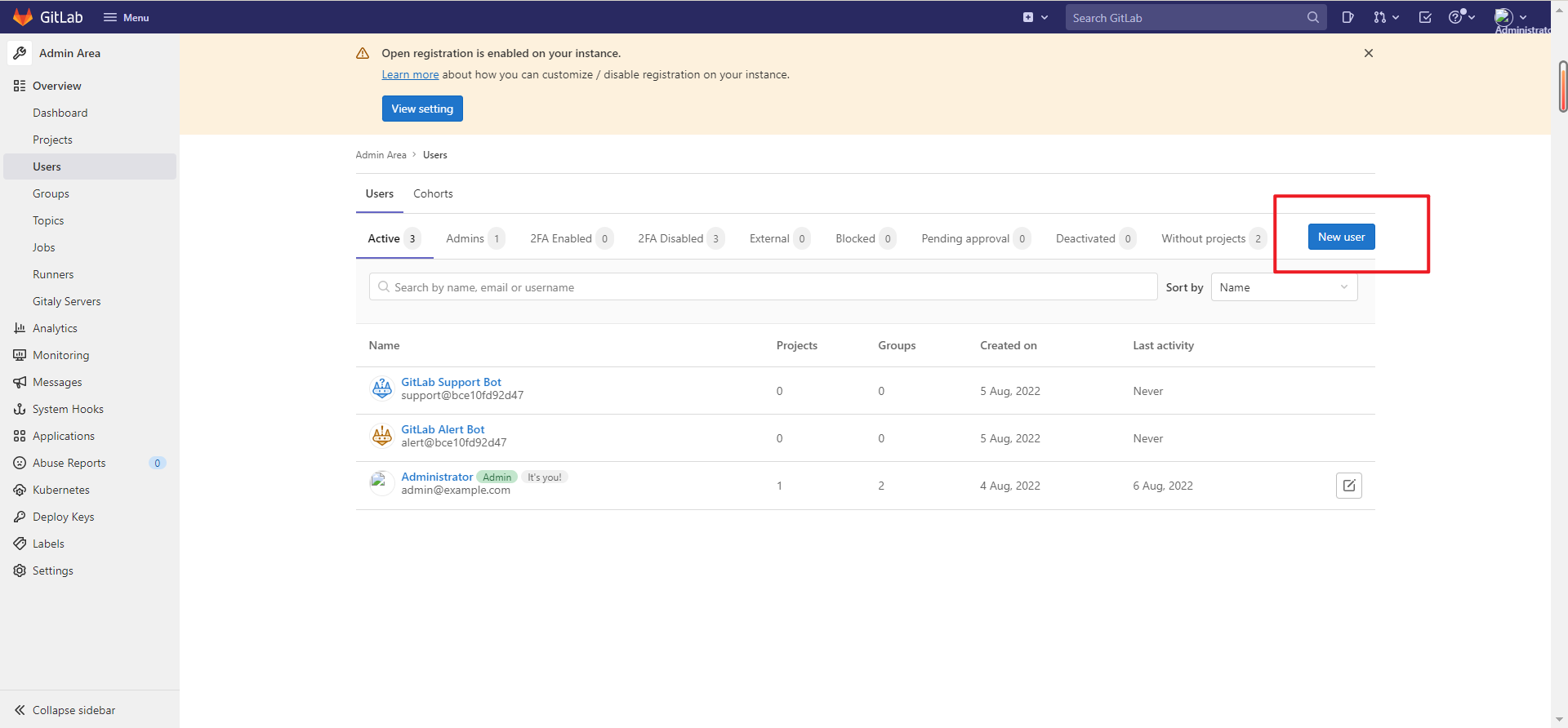Screen dimensions: 1568x728
Task: Filter by 2FA Enabled tab
Action: pyautogui.click(x=571, y=238)
